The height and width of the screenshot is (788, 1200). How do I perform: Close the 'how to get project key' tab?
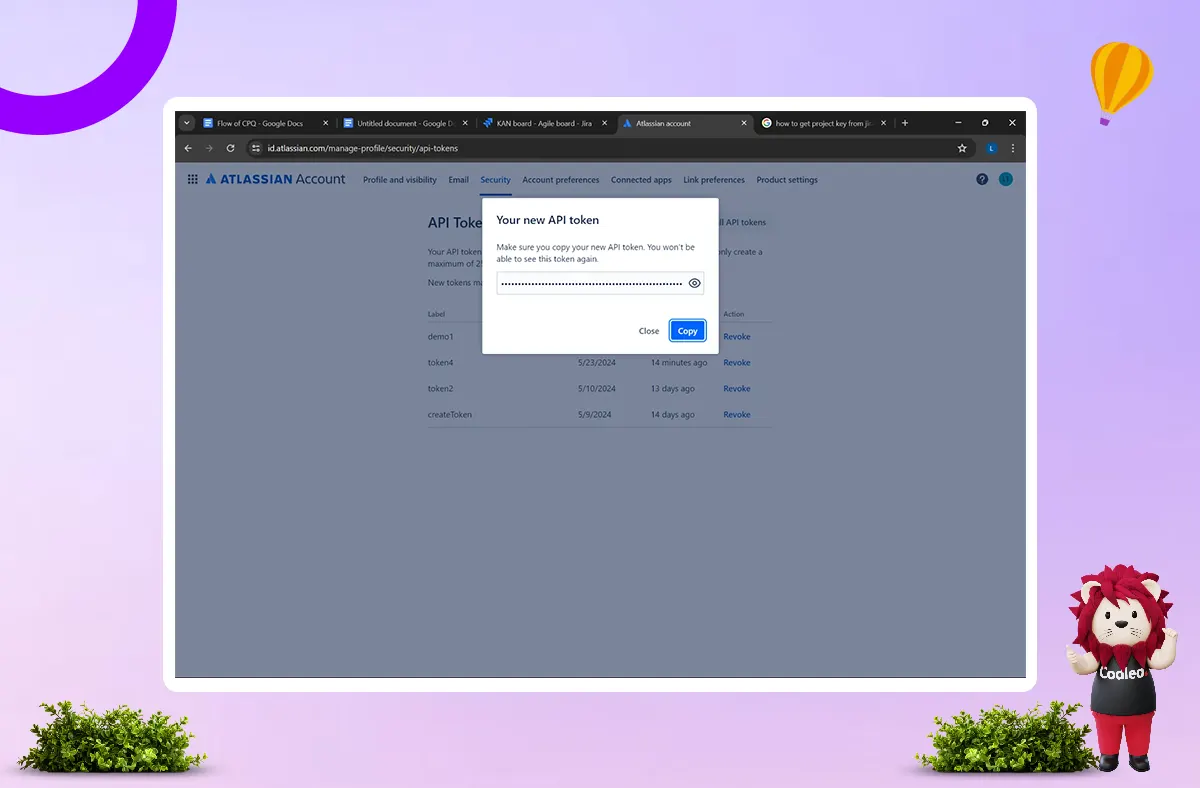tap(884, 123)
